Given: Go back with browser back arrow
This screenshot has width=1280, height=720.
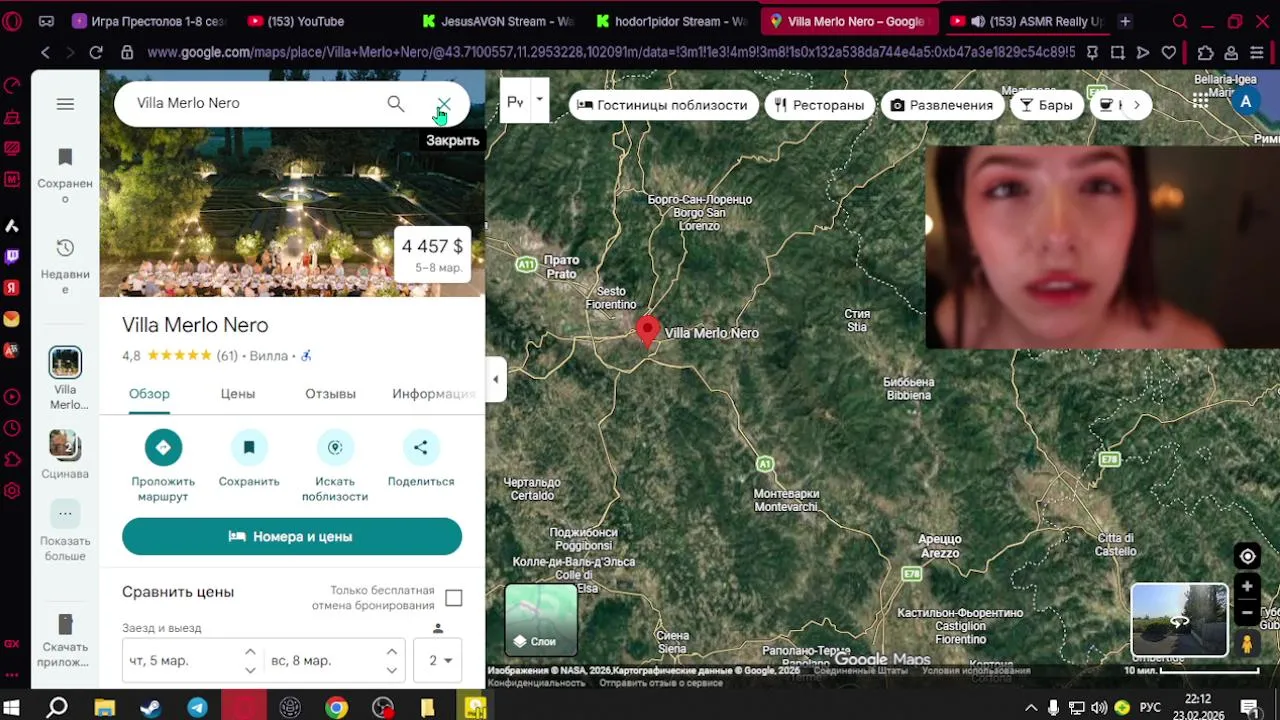Looking at the screenshot, I should point(45,52).
